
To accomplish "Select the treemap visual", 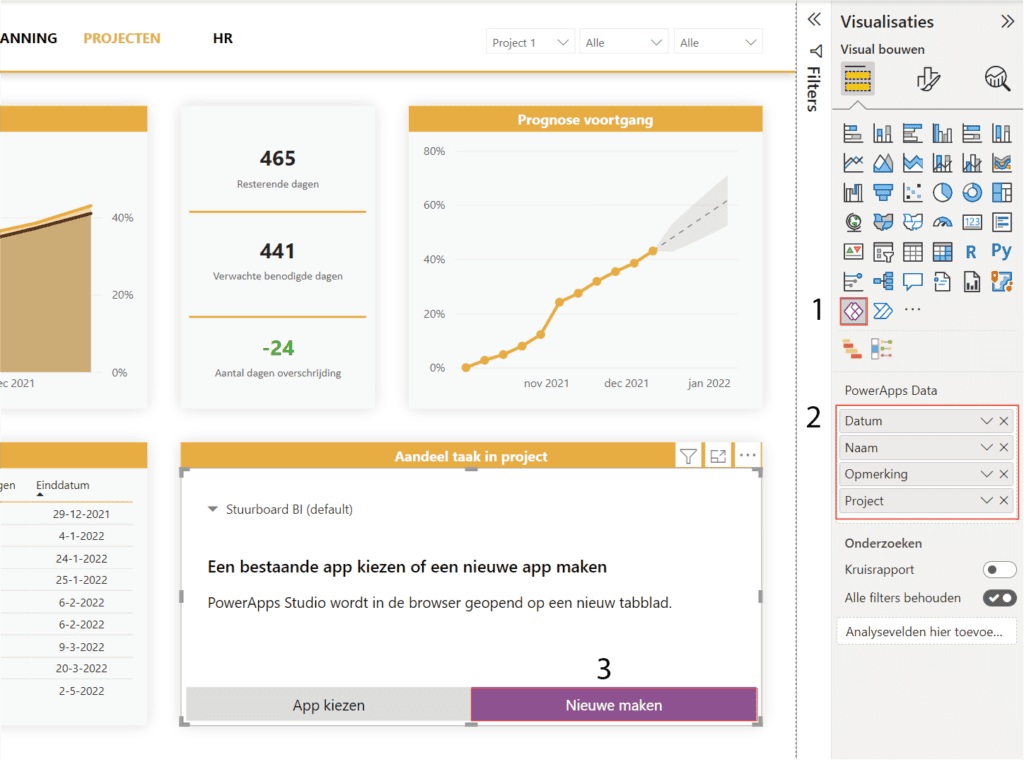I will [1001, 193].
